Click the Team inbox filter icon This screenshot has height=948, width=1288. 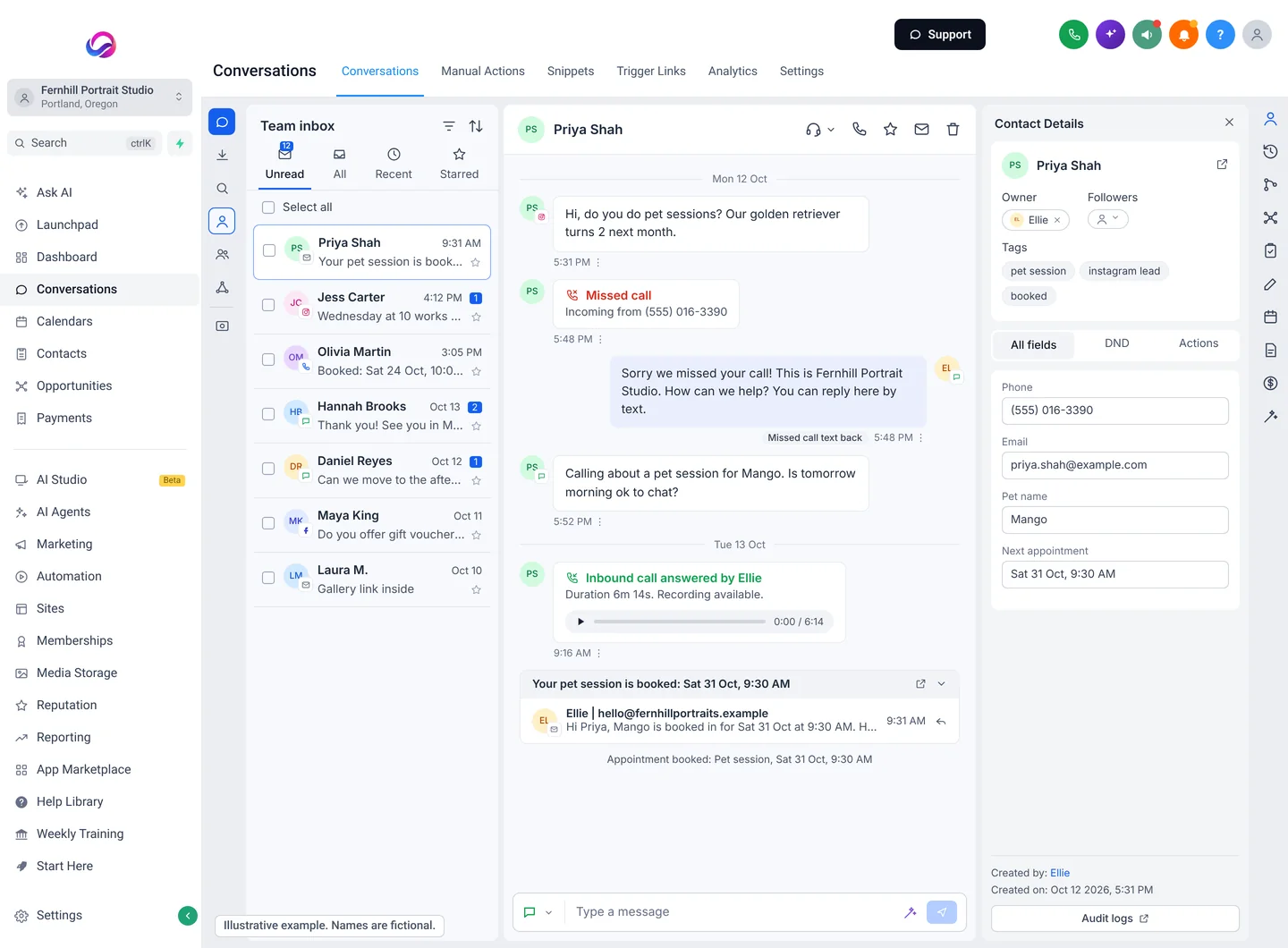tap(449, 126)
